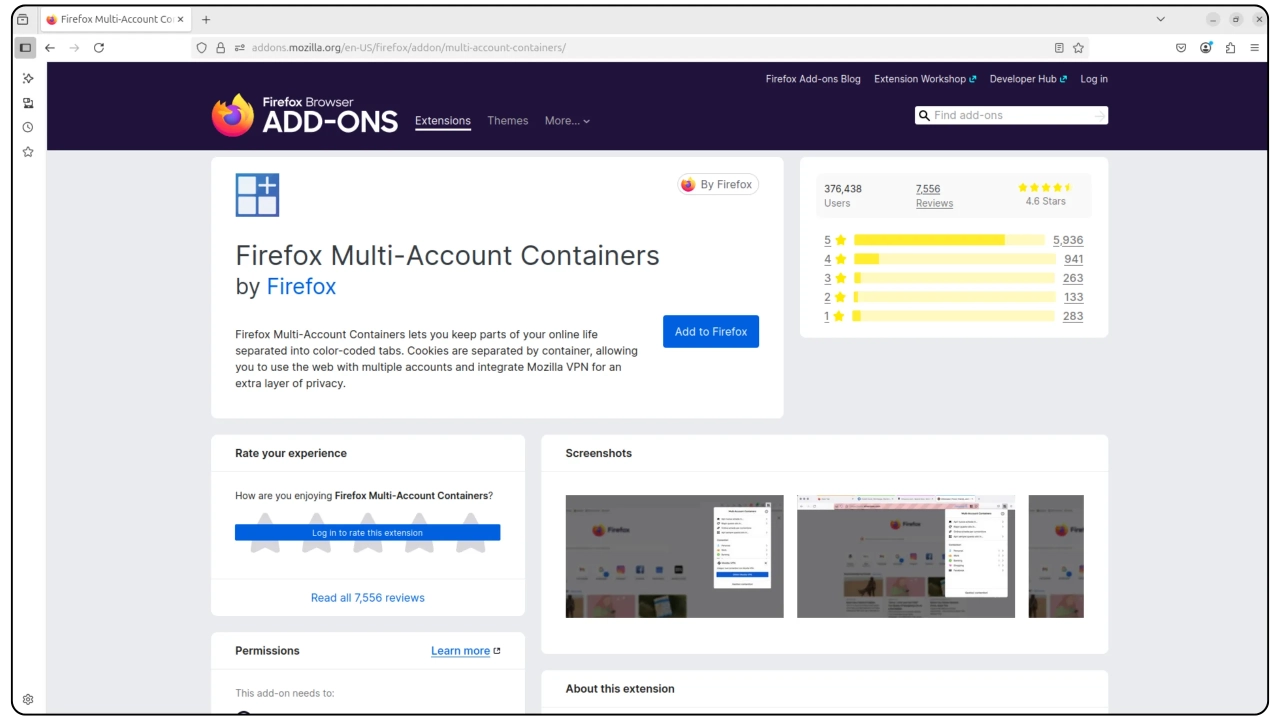The width and height of the screenshot is (1280, 720).
Task: Select the Extensions tab in the header
Action: click(442, 120)
